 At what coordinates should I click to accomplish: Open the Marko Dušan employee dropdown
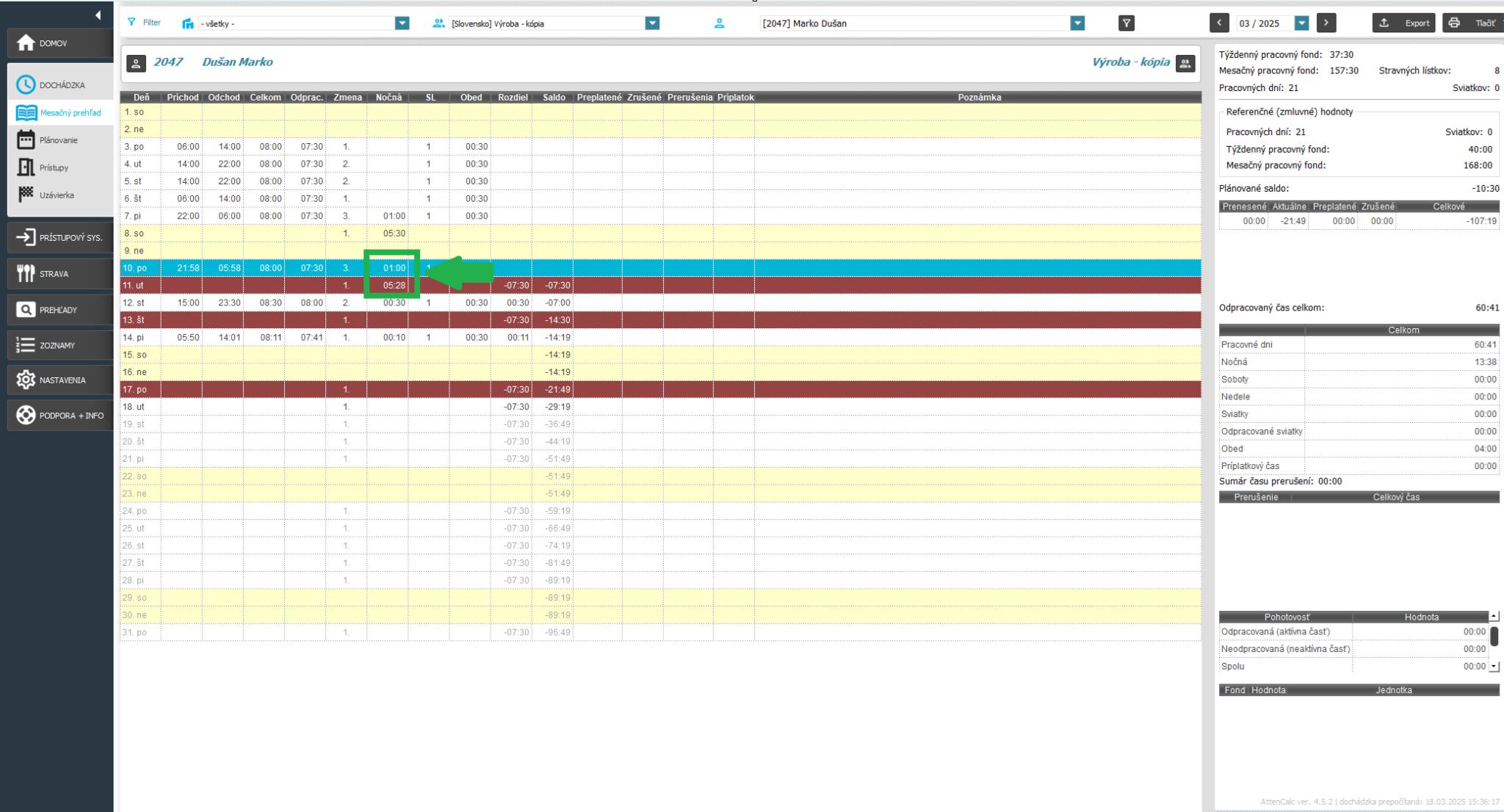tap(1077, 23)
